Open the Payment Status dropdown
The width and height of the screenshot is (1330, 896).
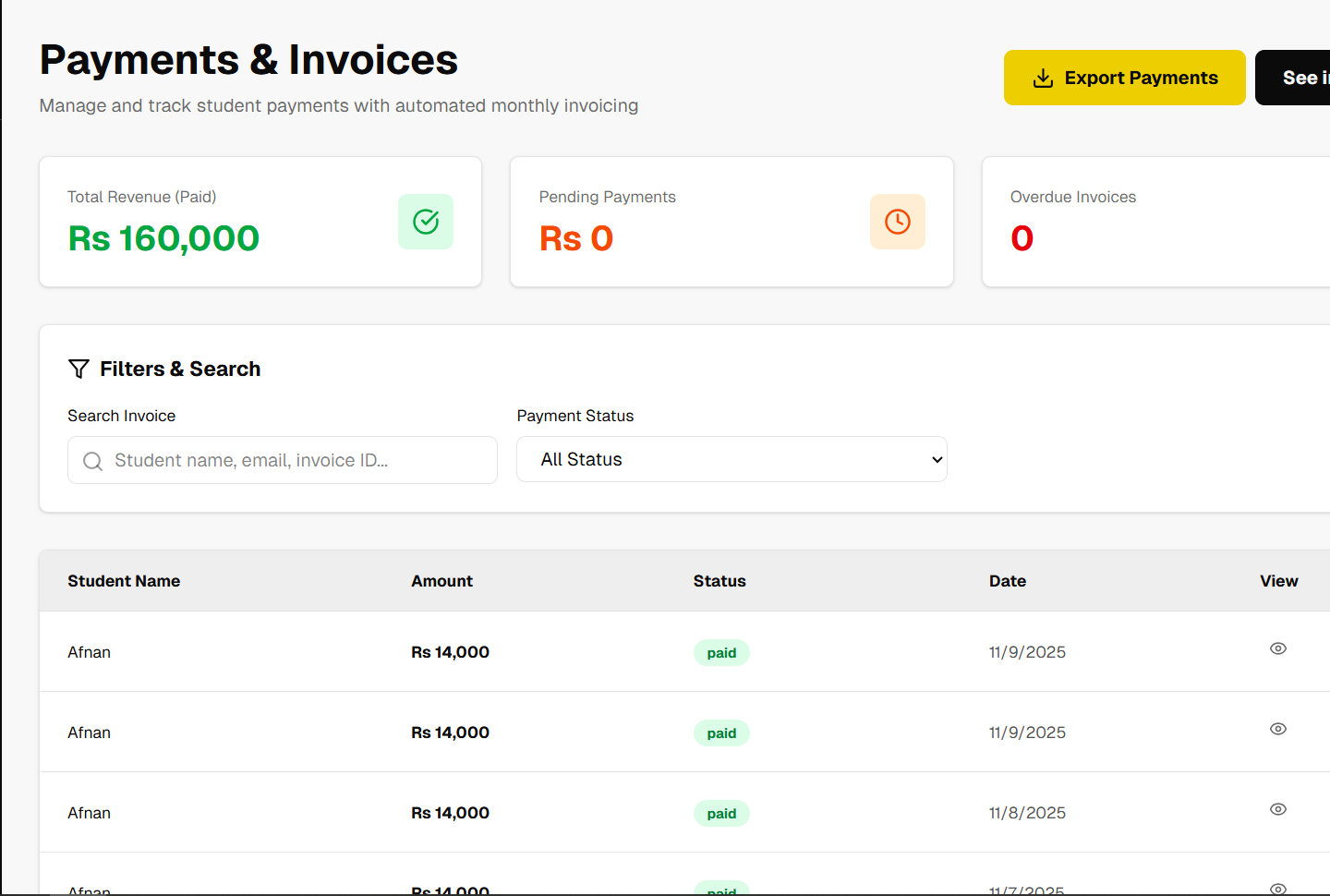pyautogui.click(x=731, y=459)
